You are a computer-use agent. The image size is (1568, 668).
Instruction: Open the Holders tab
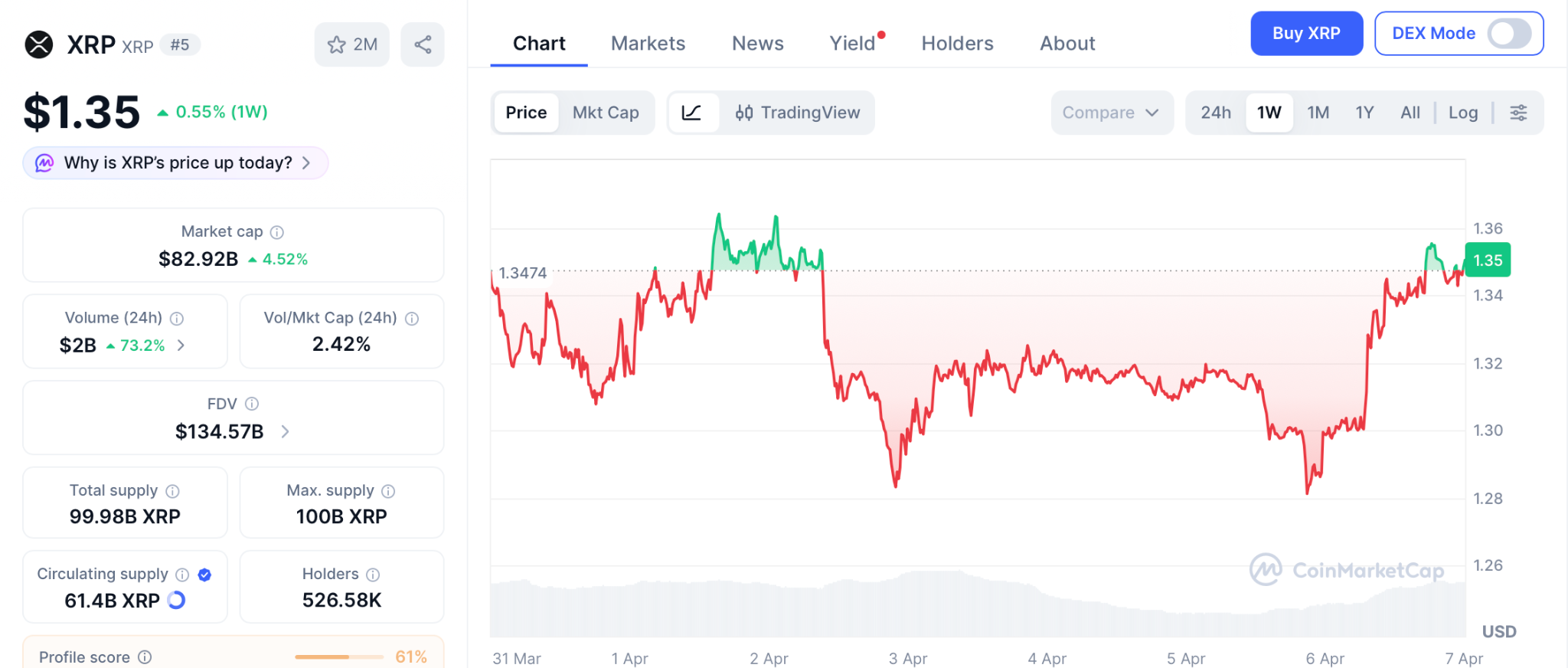[x=957, y=44]
